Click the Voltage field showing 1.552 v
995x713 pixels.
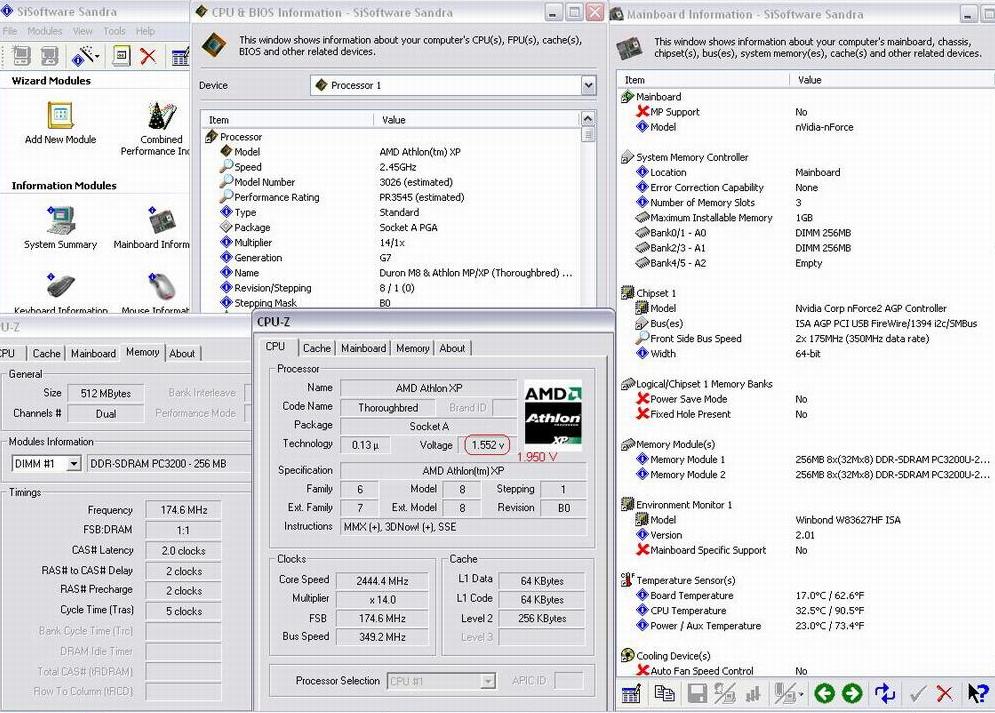pos(487,445)
